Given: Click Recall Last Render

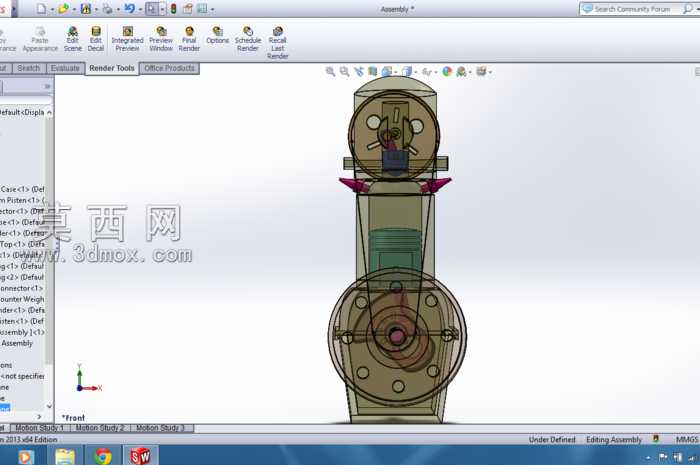Looking at the screenshot, I should tap(278, 43).
